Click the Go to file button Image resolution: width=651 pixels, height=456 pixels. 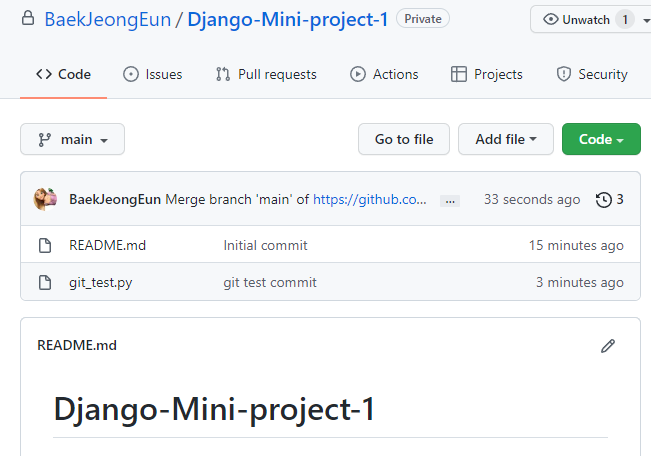click(x=404, y=139)
